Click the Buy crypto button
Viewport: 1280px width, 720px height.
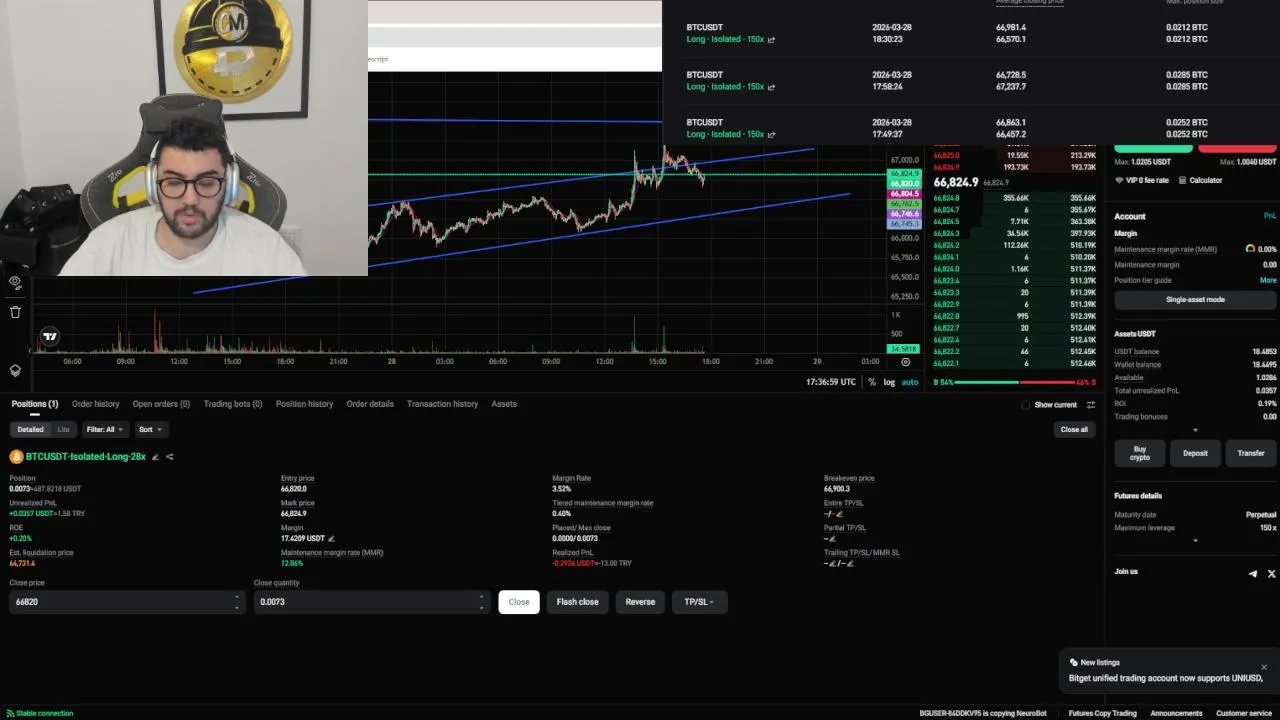coord(1140,453)
